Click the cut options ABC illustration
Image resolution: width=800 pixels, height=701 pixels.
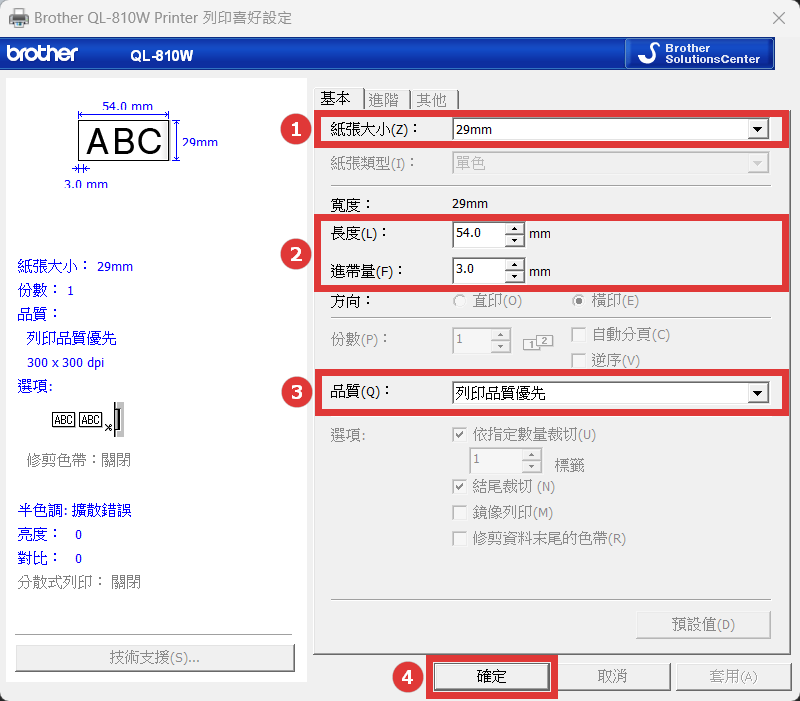coord(88,419)
